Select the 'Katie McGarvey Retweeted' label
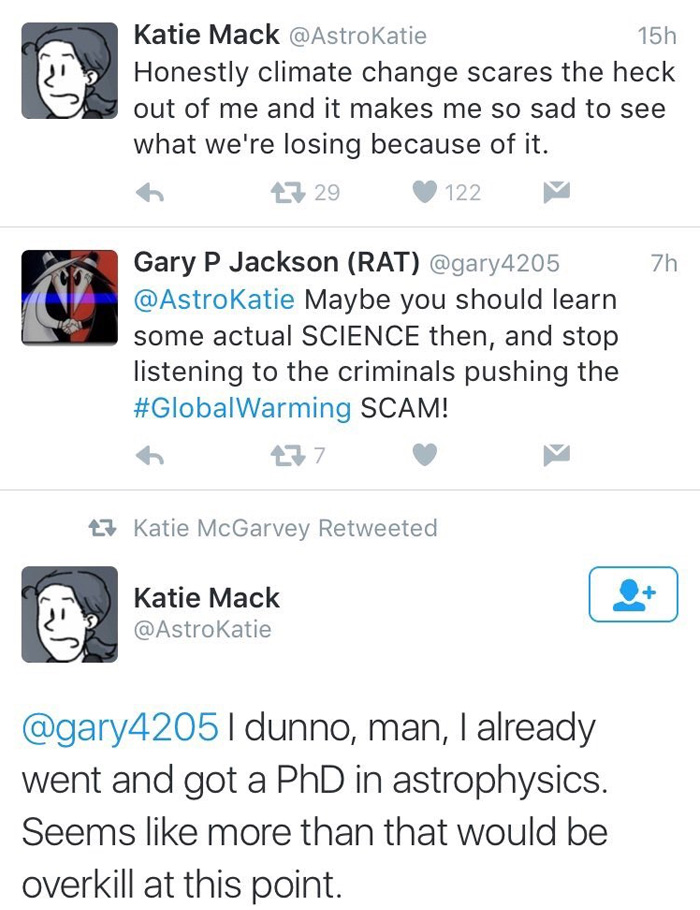The width and height of the screenshot is (700, 910). click(x=283, y=528)
